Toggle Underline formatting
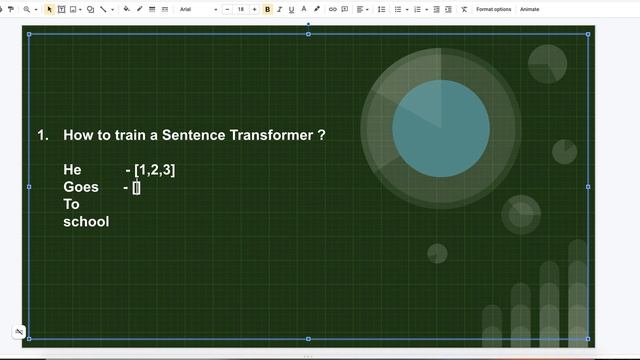 [x=291, y=9]
